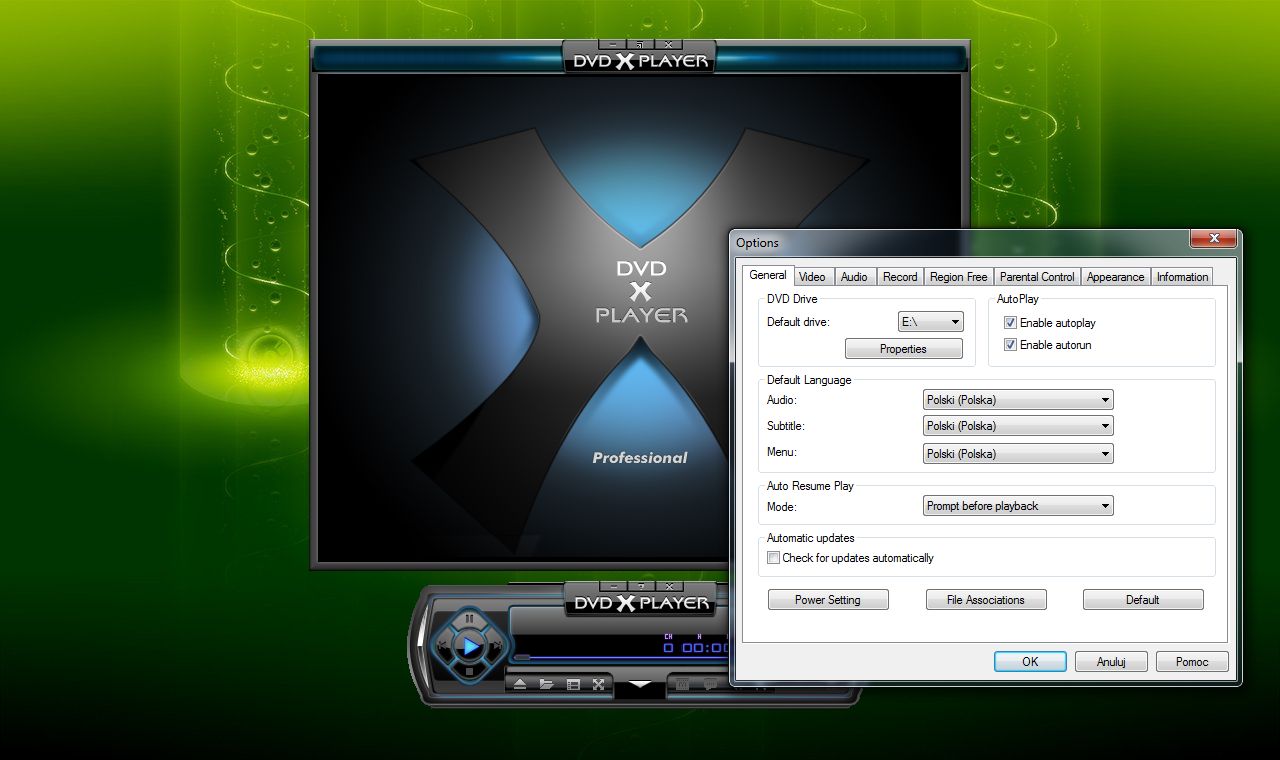Start playback with the blue play button
Screen dimensions: 1280x760
(x=470, y=647)
